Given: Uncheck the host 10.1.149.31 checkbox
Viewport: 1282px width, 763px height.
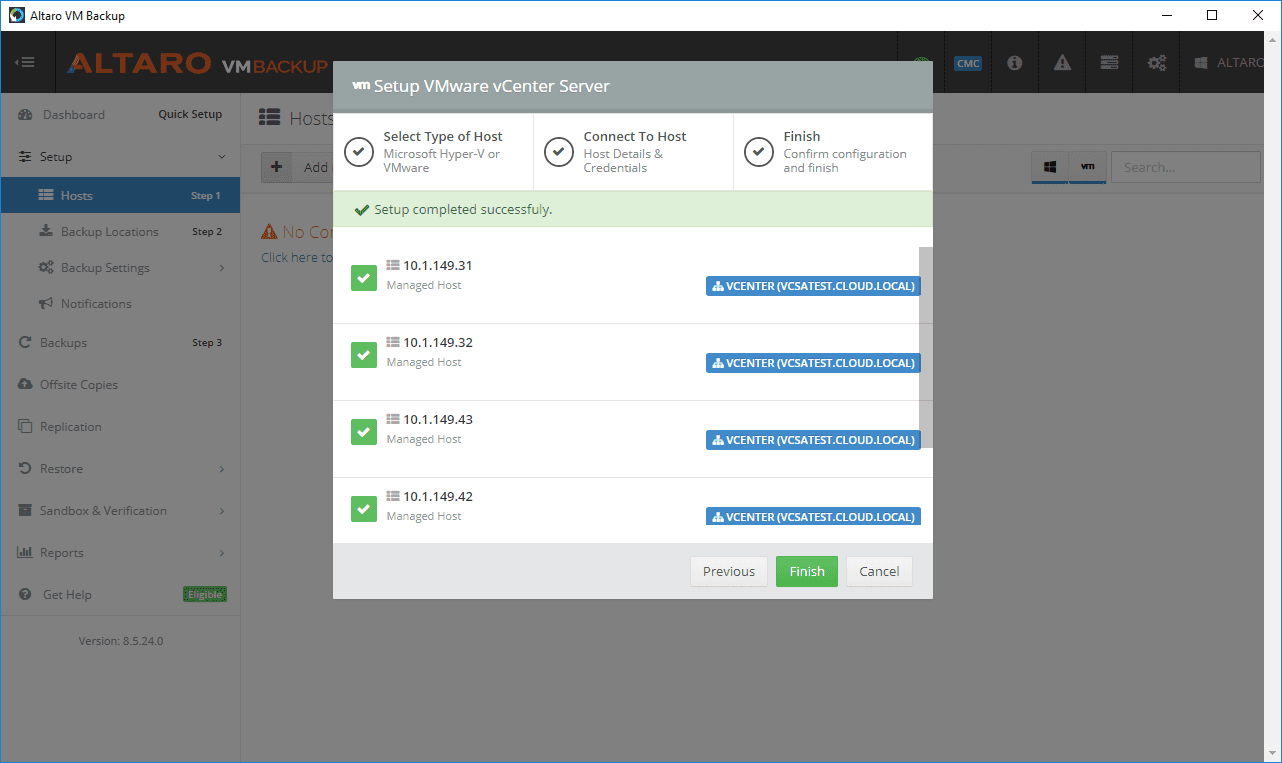Looking at the screenshot, I should click(x=364, y=278).
